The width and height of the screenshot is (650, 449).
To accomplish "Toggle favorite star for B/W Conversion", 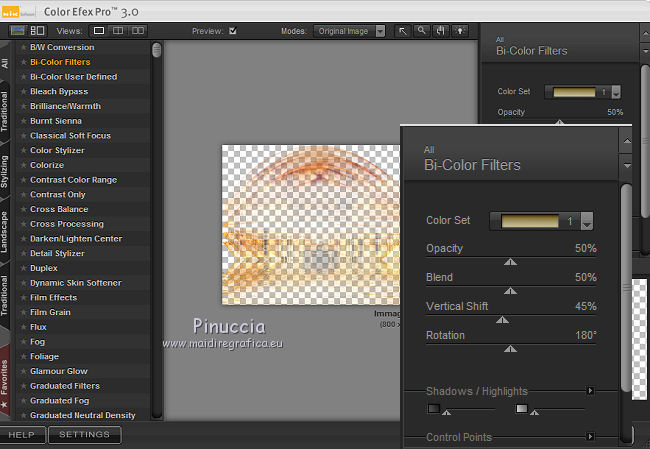I will [23, 47].
